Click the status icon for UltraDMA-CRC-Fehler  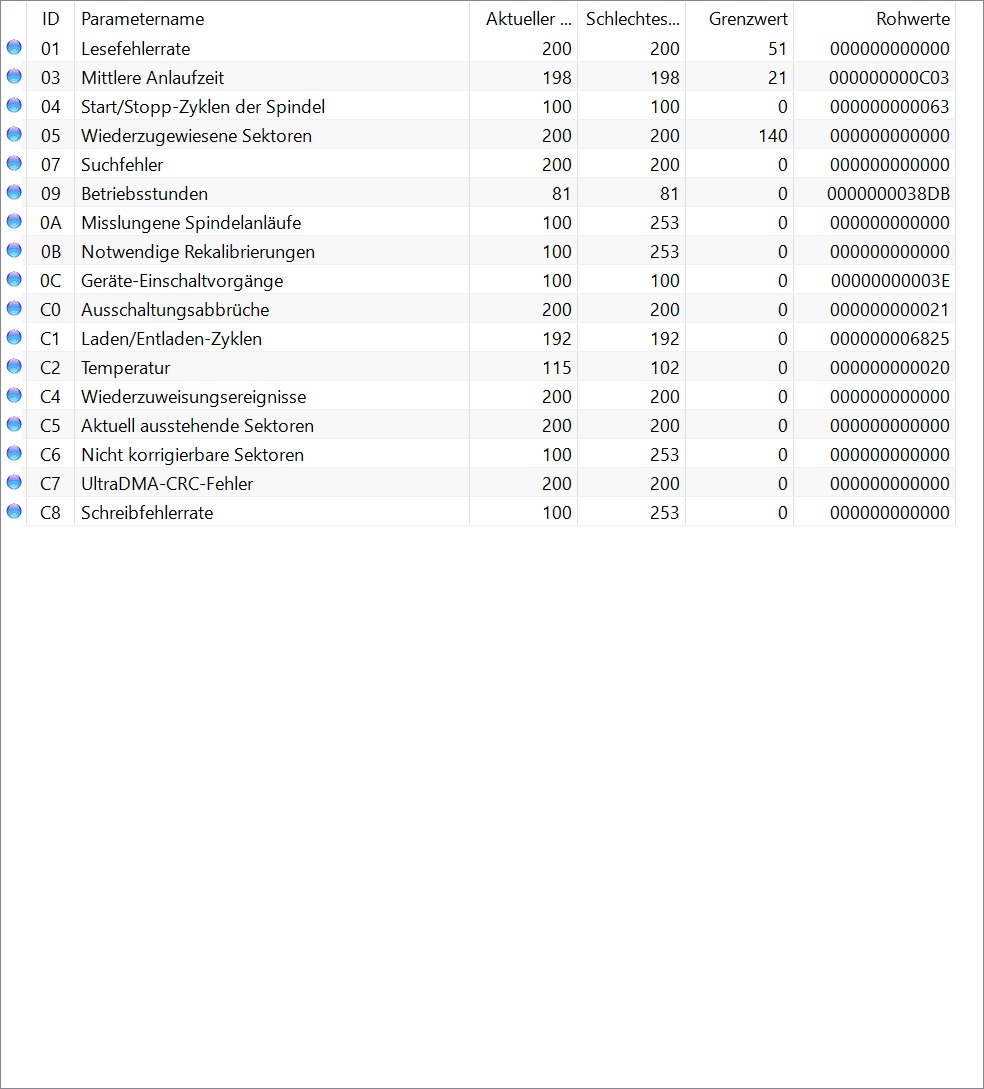coord(14,483)
